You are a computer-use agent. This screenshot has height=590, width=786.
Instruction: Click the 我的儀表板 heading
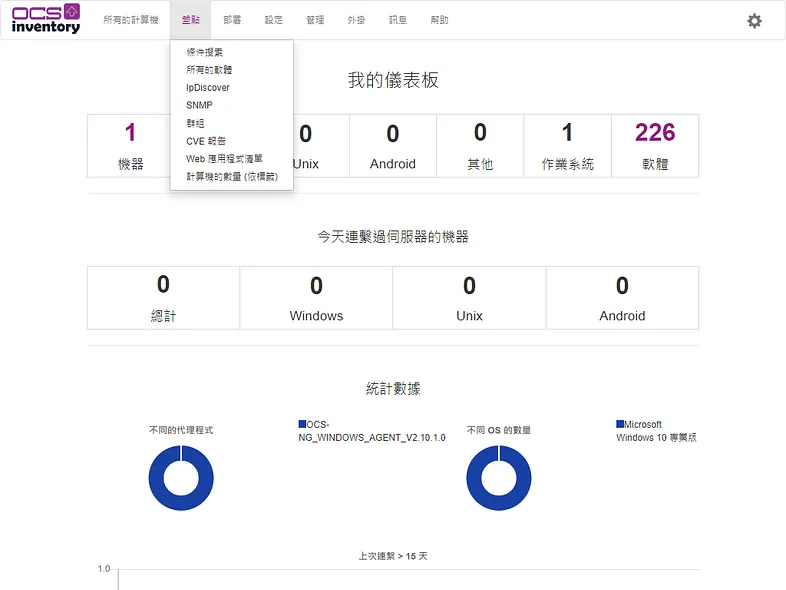coord(393,80)
